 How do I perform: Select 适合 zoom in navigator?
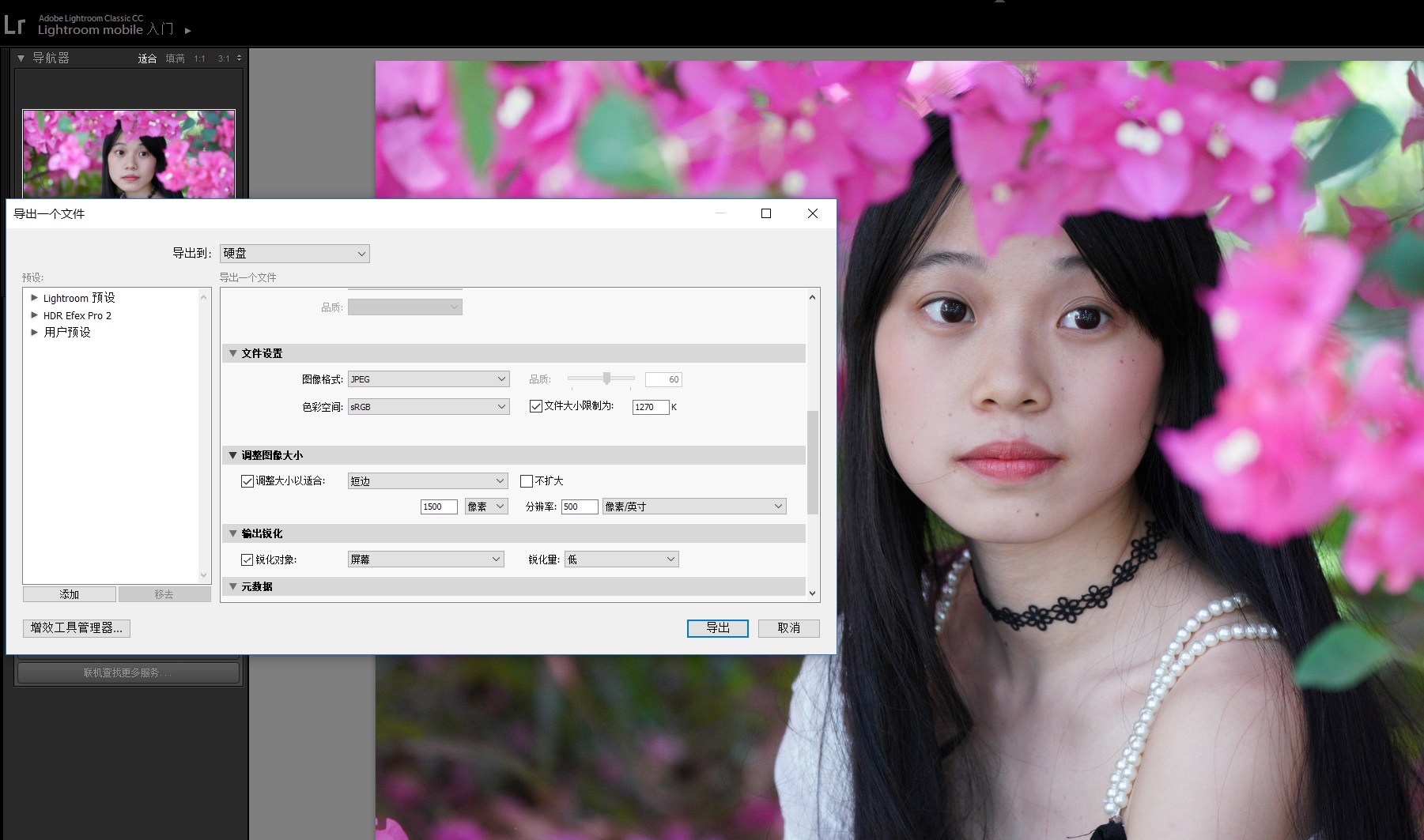(147, 58)
